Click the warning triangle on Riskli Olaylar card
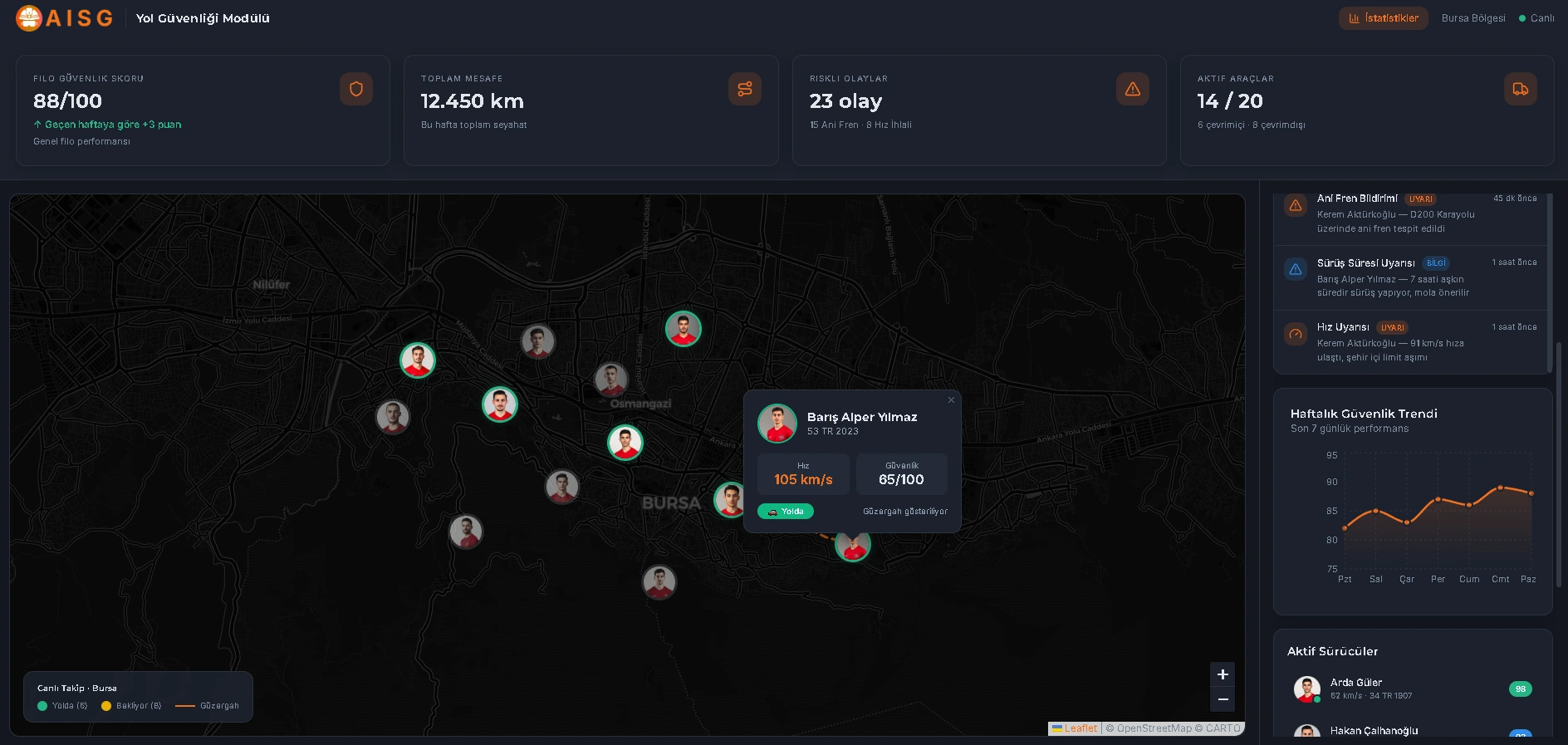Viewport: 1568px width, 745px height. 1132,89
